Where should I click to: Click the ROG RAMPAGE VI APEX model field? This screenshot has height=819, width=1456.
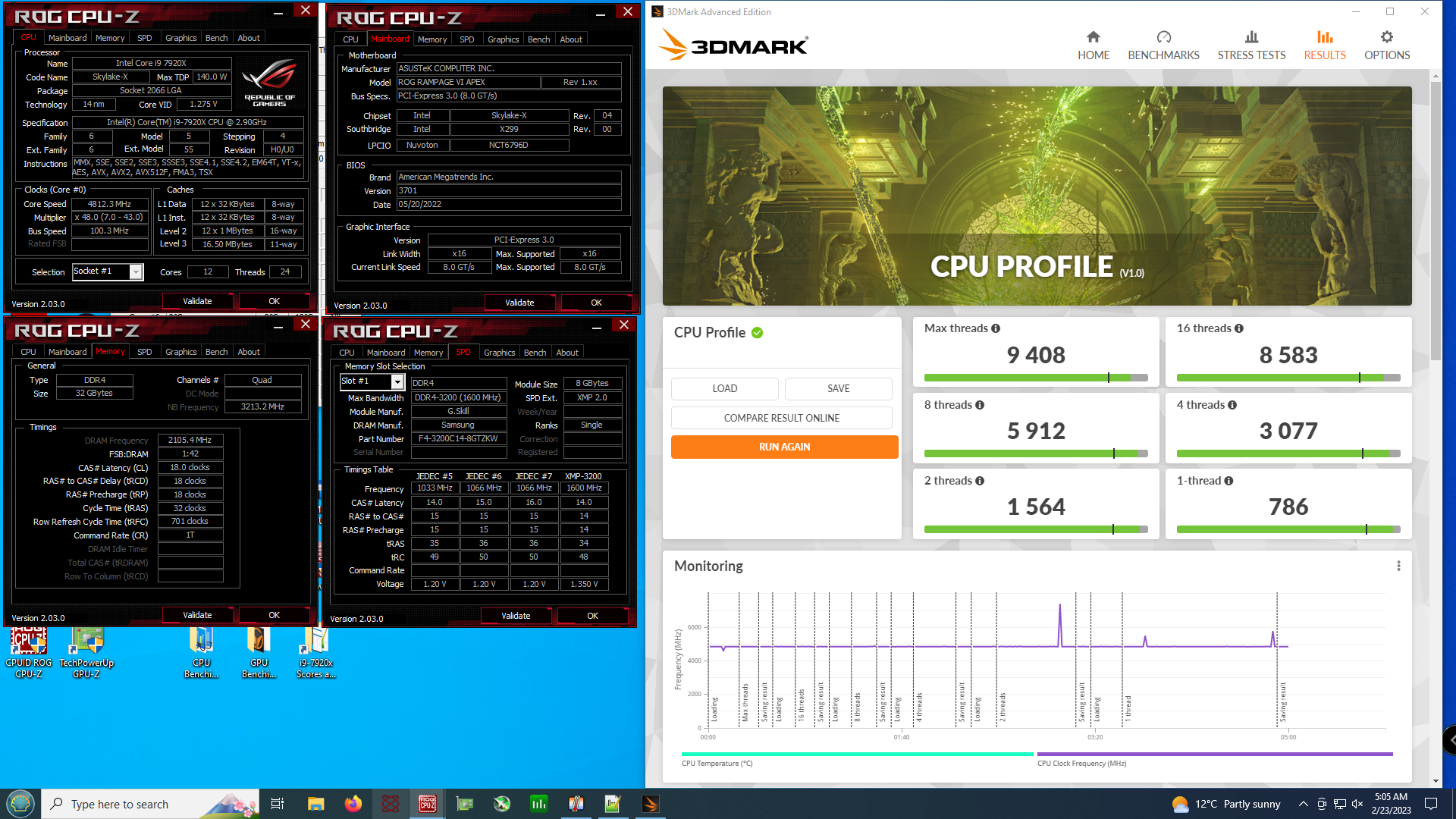(468, 82)
